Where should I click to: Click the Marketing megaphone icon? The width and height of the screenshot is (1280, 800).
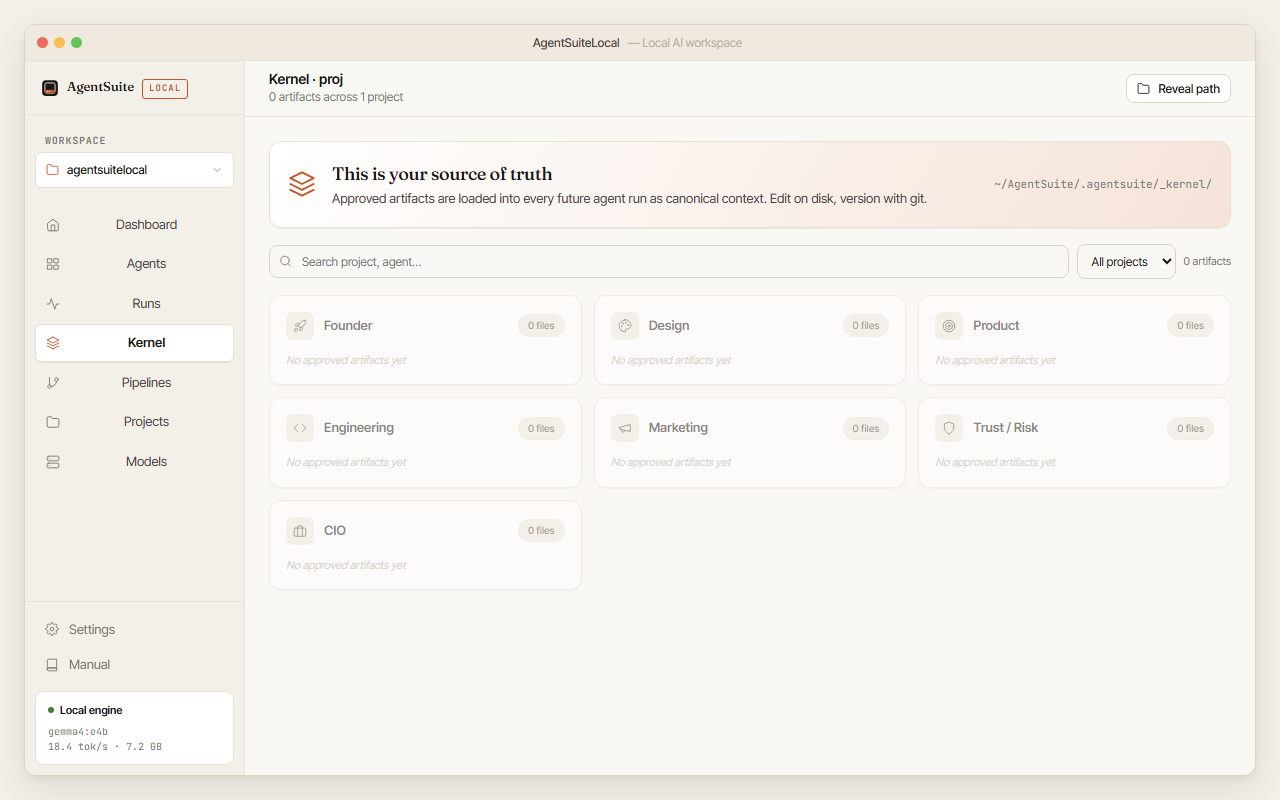tap(625, 428)
